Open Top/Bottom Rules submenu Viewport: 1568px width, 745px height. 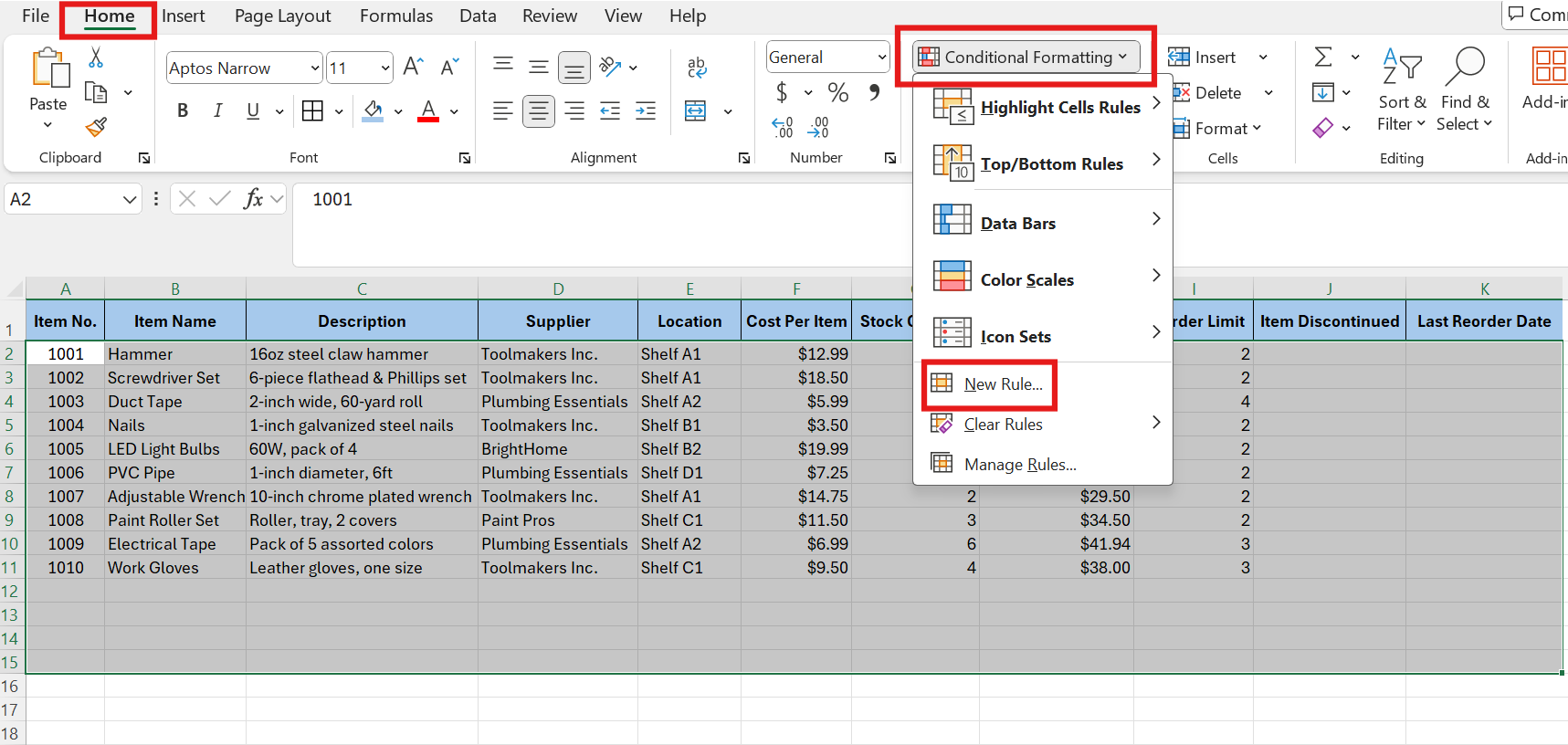(x=1043, y=163)
